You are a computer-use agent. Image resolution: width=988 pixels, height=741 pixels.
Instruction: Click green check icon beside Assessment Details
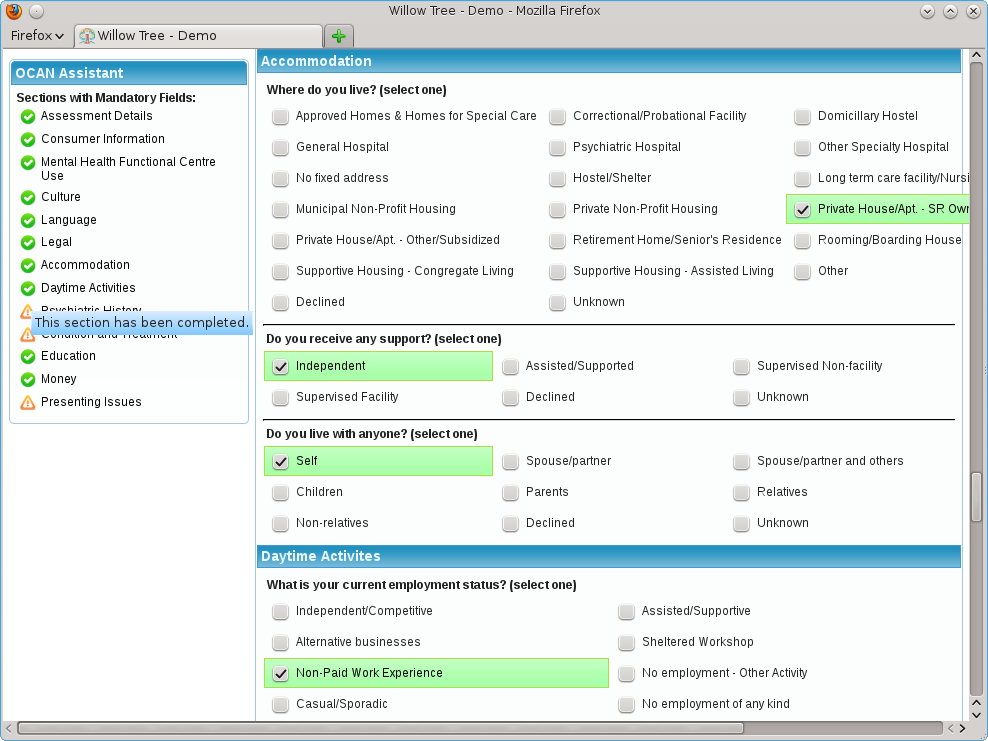[28, 117]
